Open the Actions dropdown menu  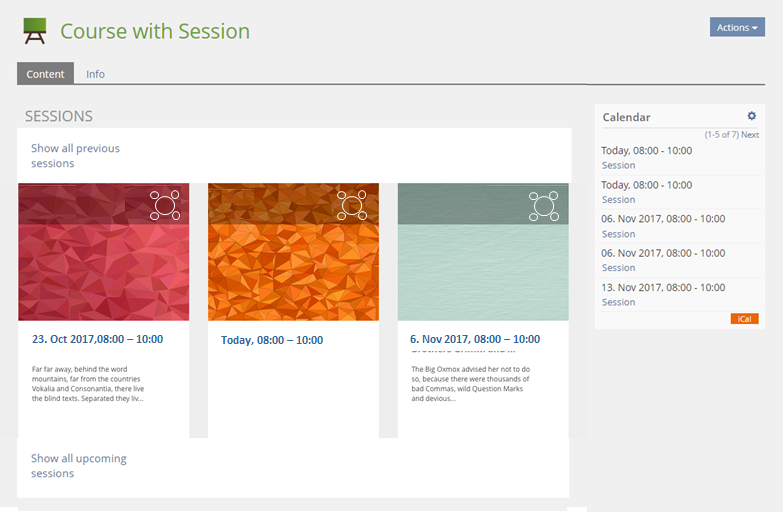[737, 27]
